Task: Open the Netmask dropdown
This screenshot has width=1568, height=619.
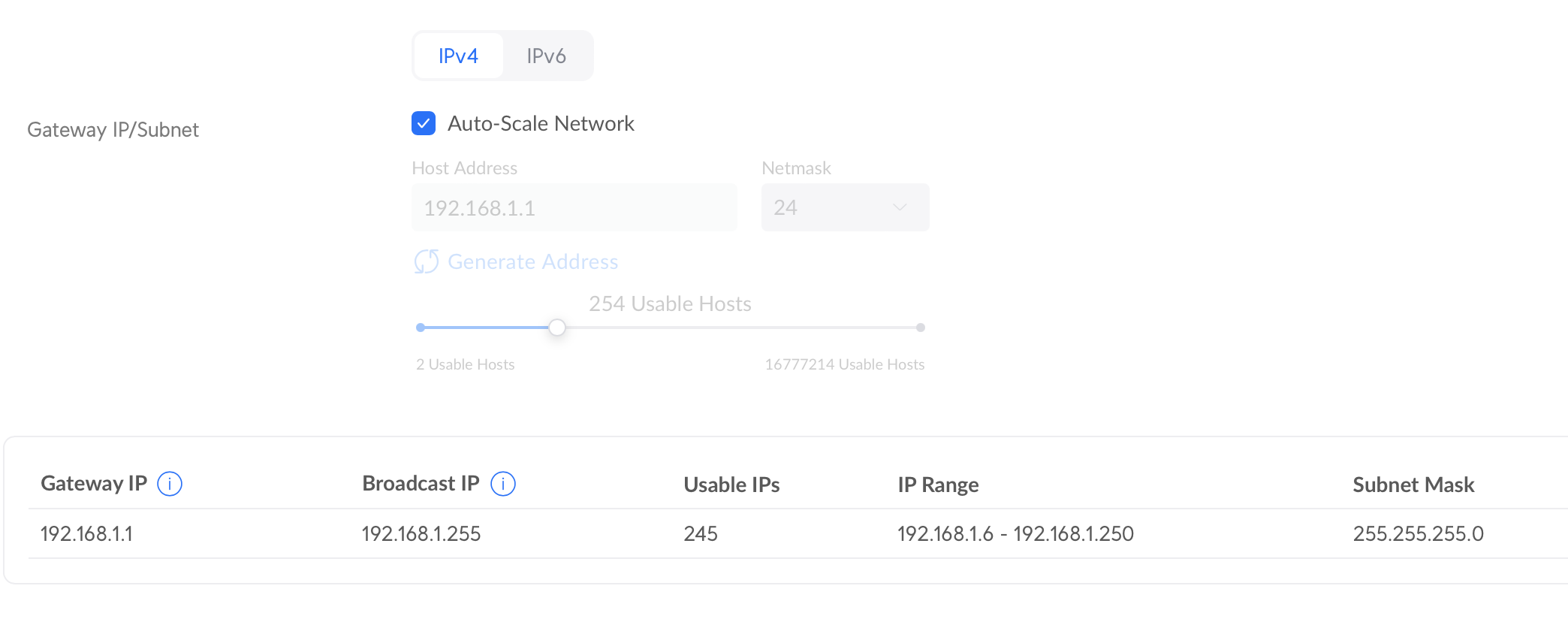Action: coord(846,207)
